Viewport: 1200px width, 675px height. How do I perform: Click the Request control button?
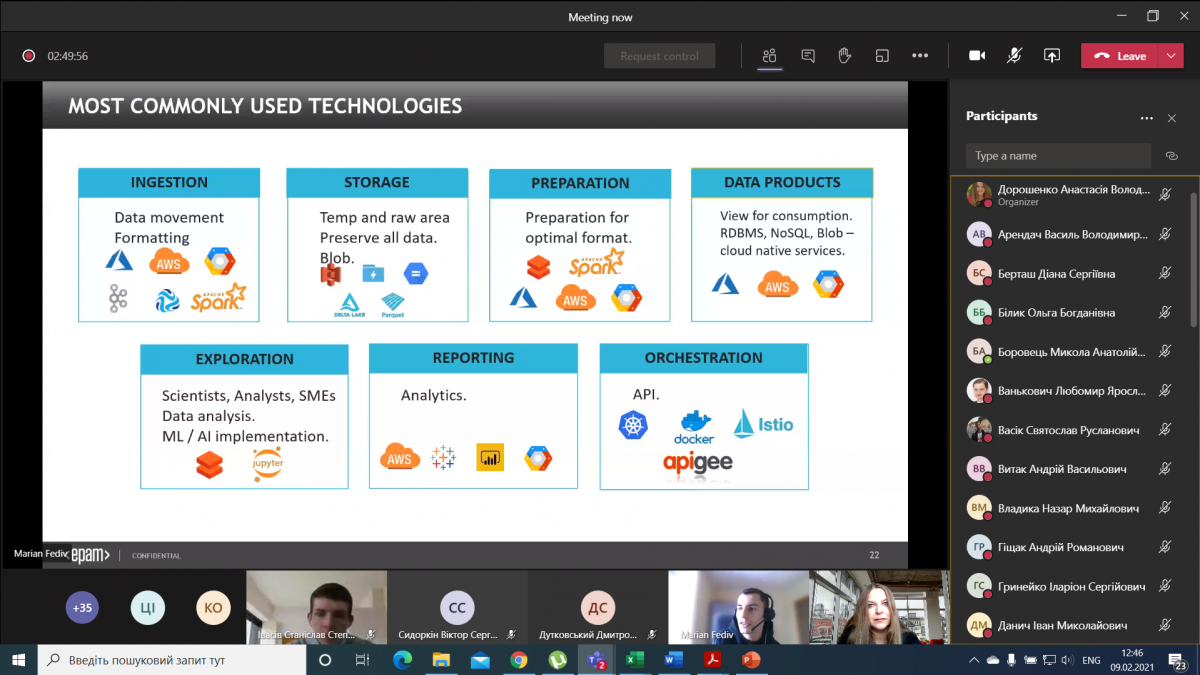click(x=659, y=56)
